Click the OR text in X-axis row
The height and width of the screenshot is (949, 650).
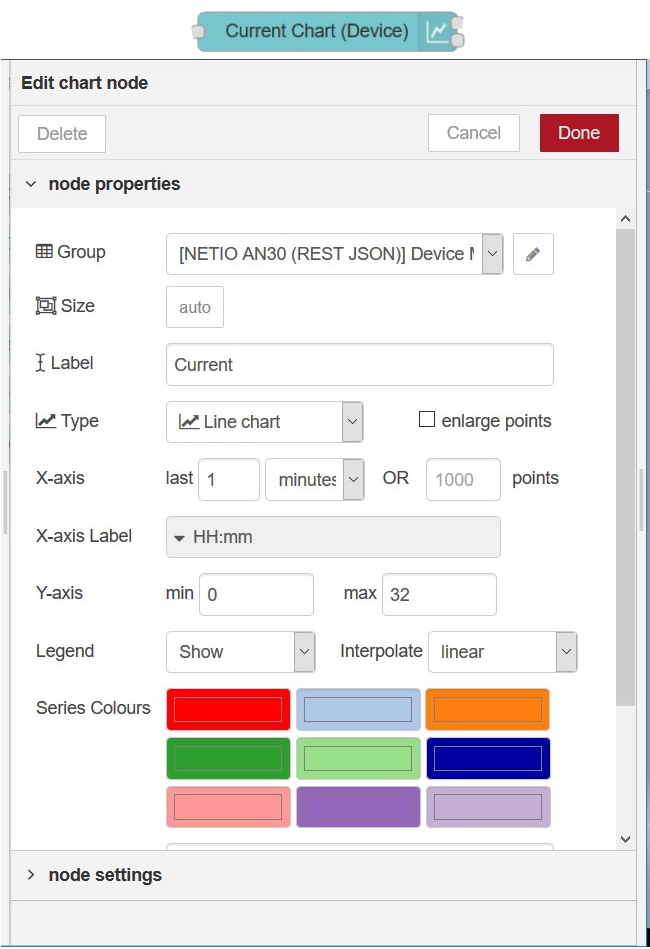pyautogui.click(x=396, y=478)
